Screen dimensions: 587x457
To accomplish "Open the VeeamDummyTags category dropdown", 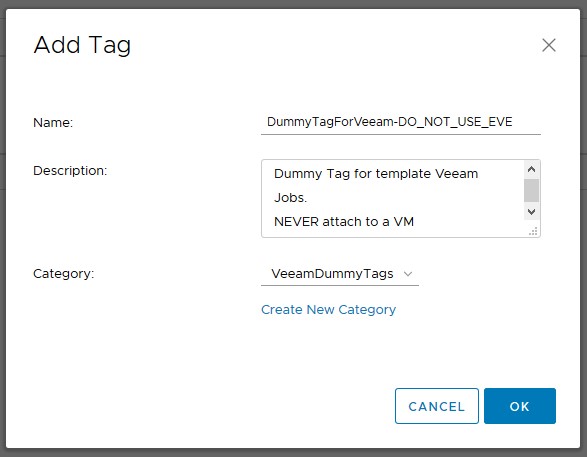I will pos(340,274).
